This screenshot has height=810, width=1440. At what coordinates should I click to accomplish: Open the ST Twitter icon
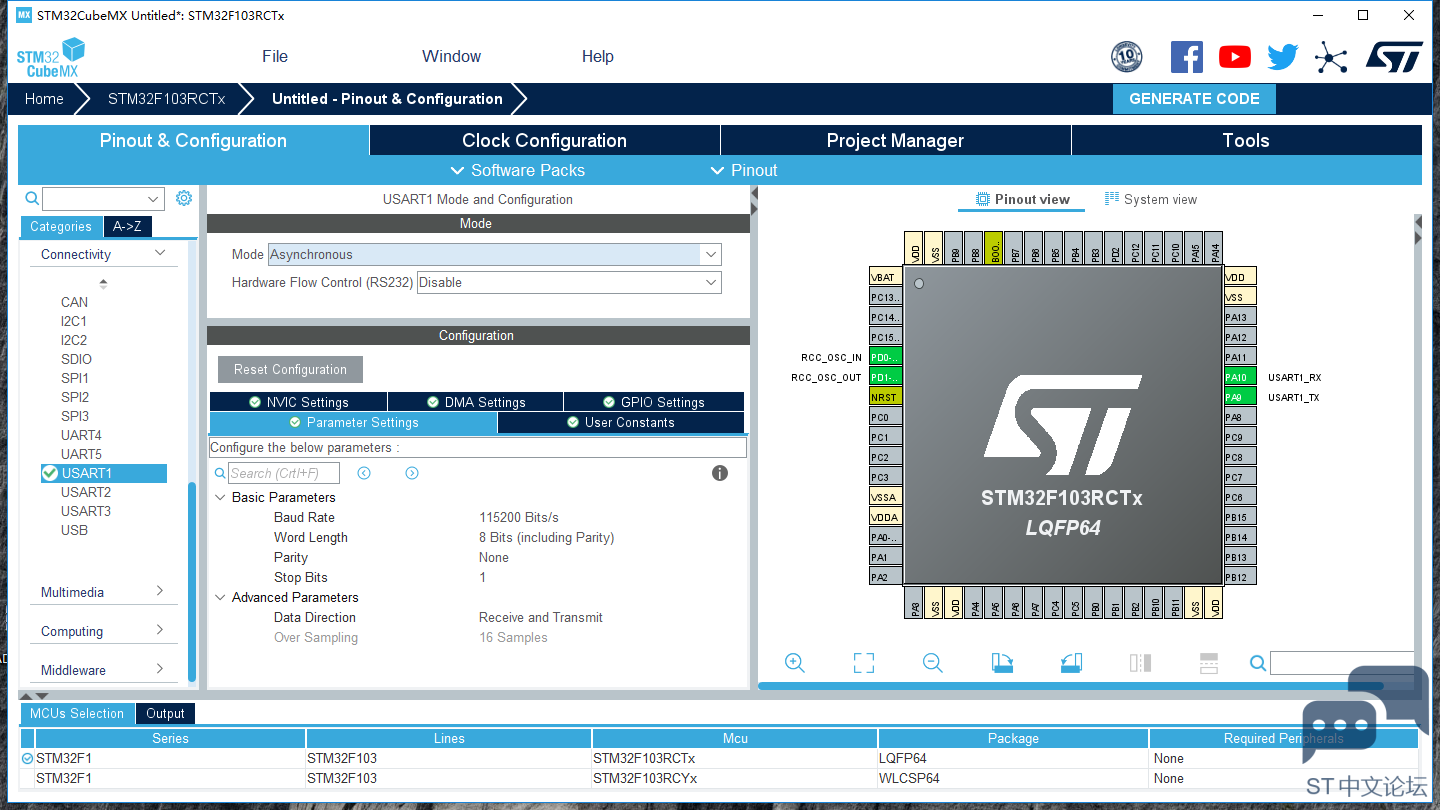(x=1283, y=57)
